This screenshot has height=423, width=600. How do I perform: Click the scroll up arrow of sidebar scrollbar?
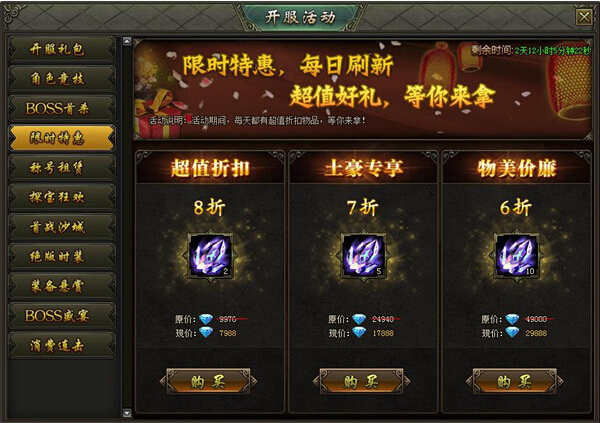[127, 41]
